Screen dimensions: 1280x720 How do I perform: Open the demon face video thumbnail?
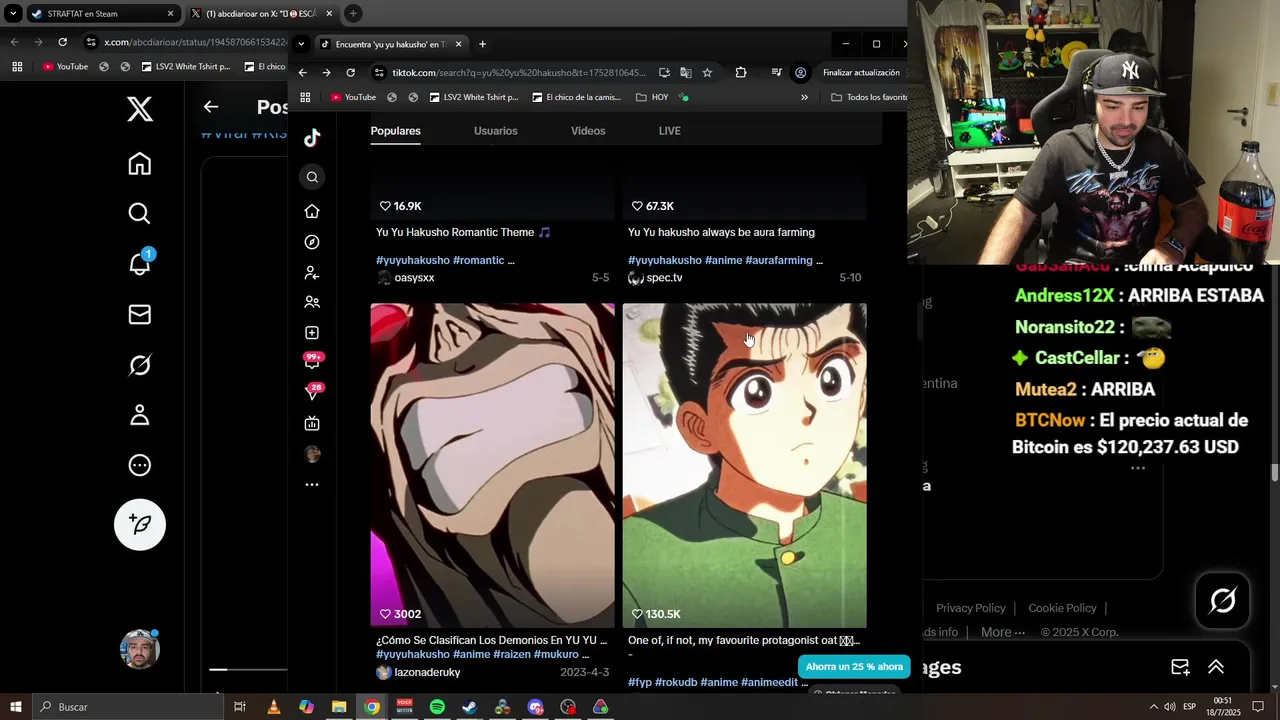tap(492, 465)
